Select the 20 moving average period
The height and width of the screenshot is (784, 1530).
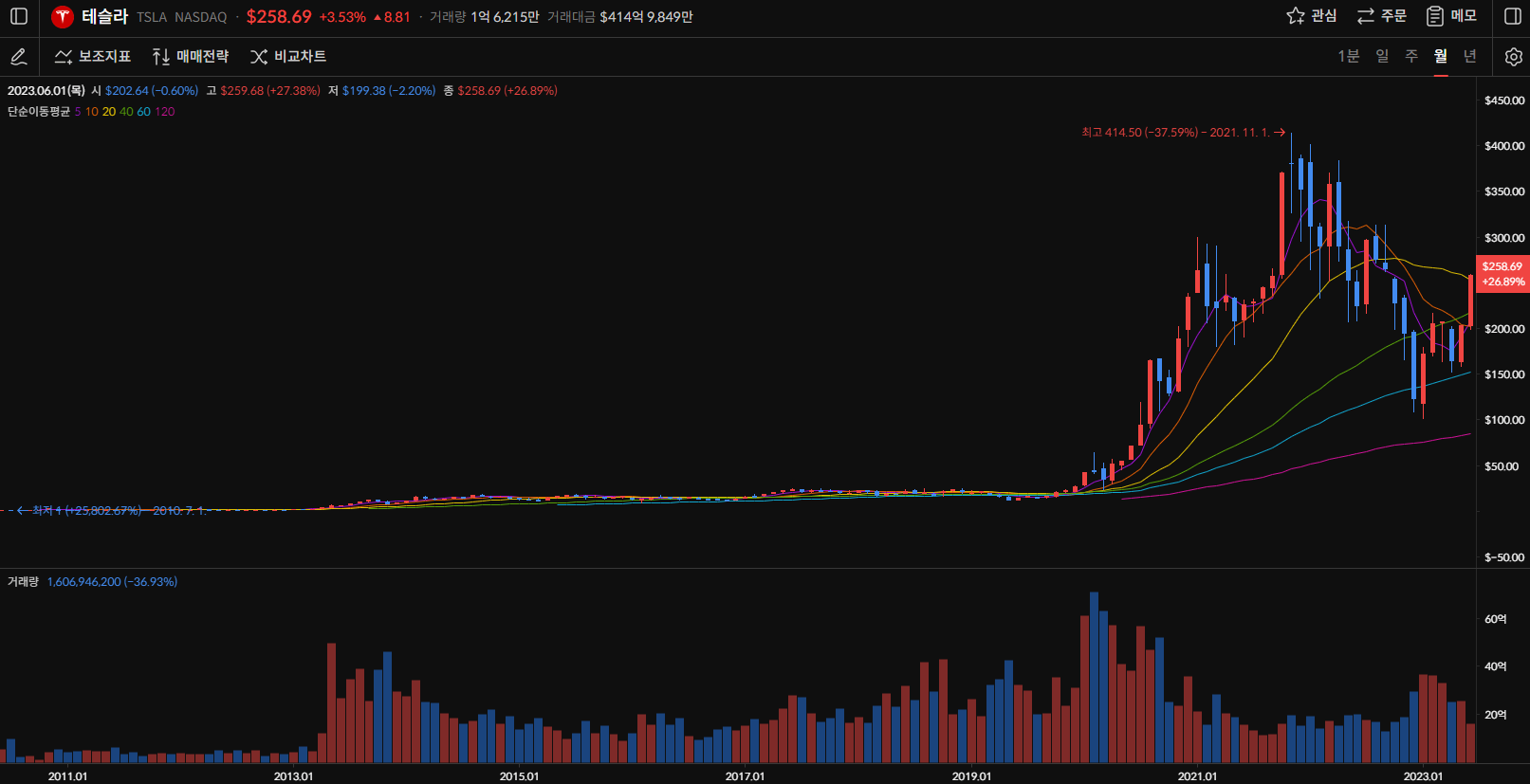[x=109, y=112]
